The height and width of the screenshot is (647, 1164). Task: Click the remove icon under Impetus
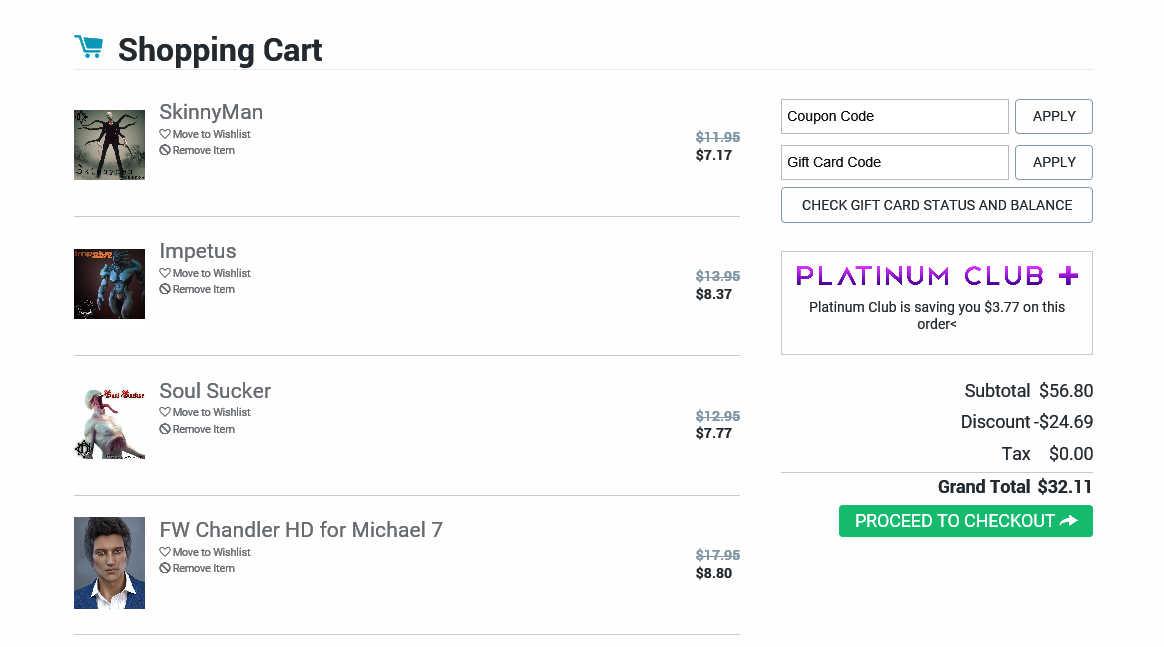pos(165,289)
